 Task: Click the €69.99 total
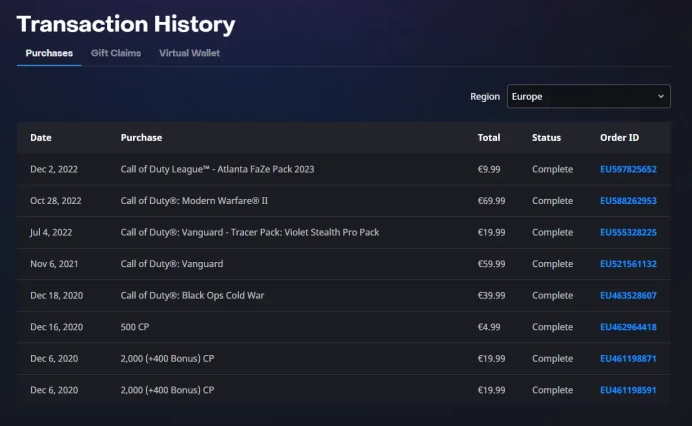(491, 201)
